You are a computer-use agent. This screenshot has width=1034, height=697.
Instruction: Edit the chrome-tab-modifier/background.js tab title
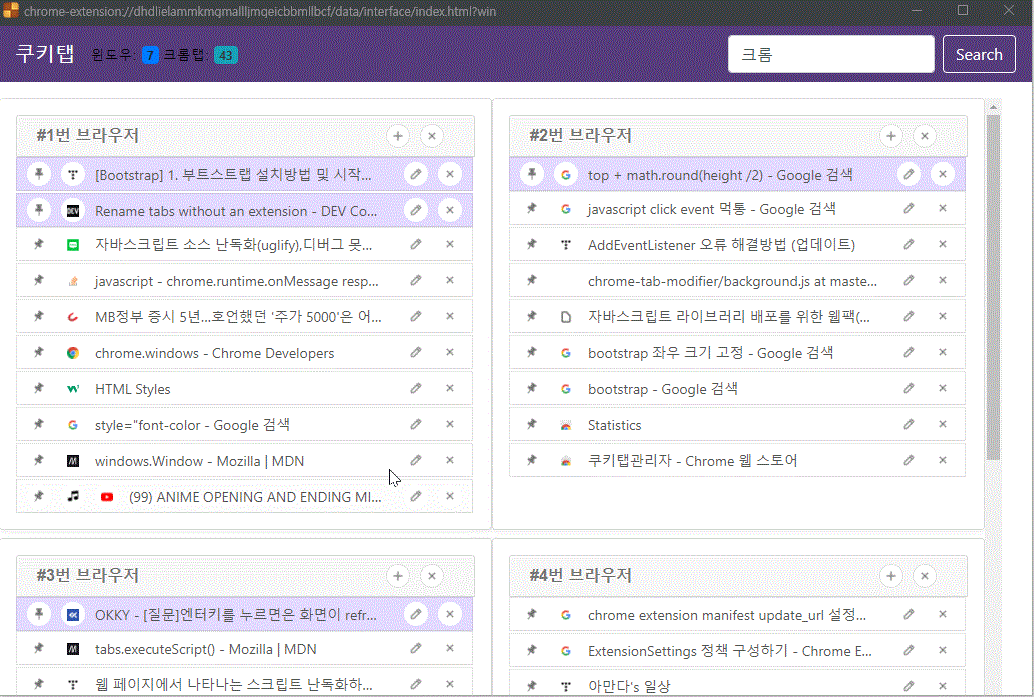click(909, 280)
